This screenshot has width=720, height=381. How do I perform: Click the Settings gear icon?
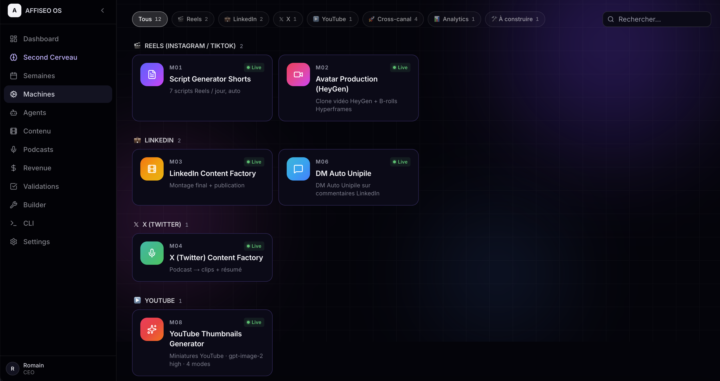coord(14,241)
